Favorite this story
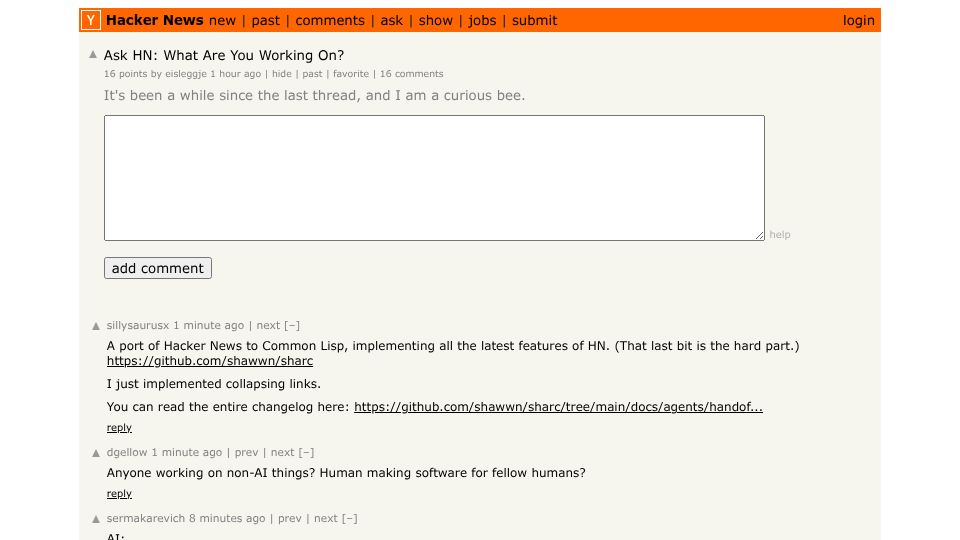Image resolution: width=960 pixels, height=540 pixels. pos(351,73)
